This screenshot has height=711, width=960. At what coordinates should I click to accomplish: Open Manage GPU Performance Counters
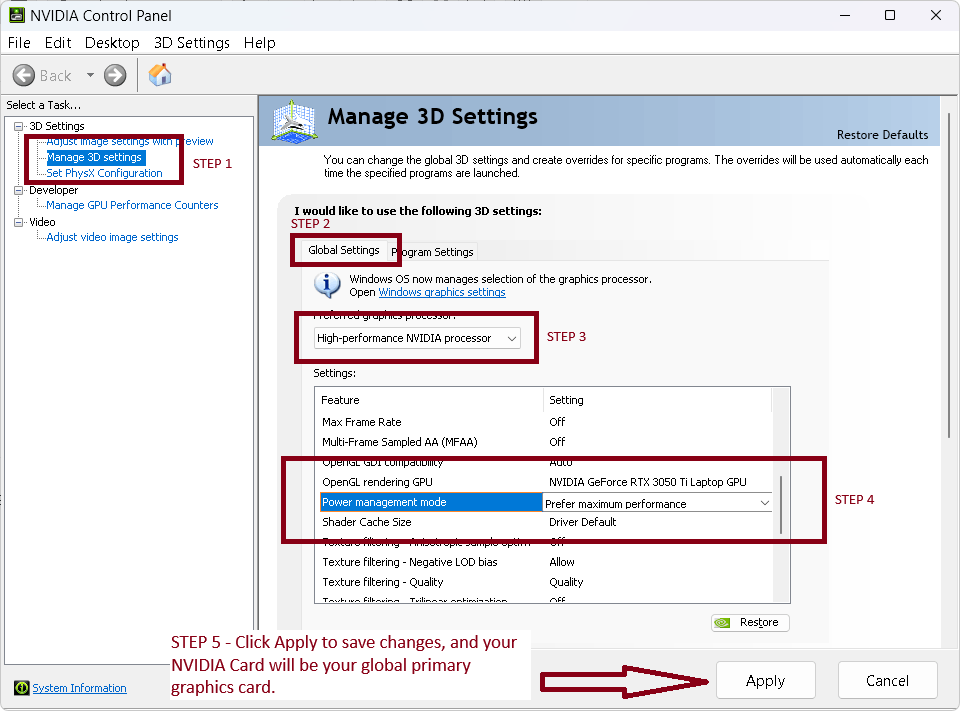click(132, 205)
